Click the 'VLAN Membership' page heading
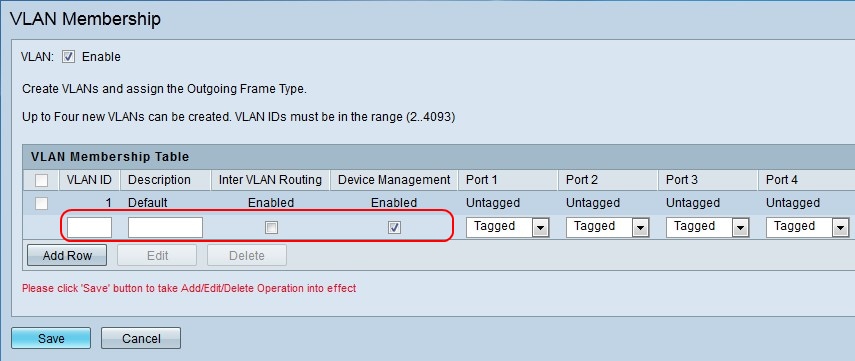Viewport: 855px width, 361px height. tap(86, 19)
